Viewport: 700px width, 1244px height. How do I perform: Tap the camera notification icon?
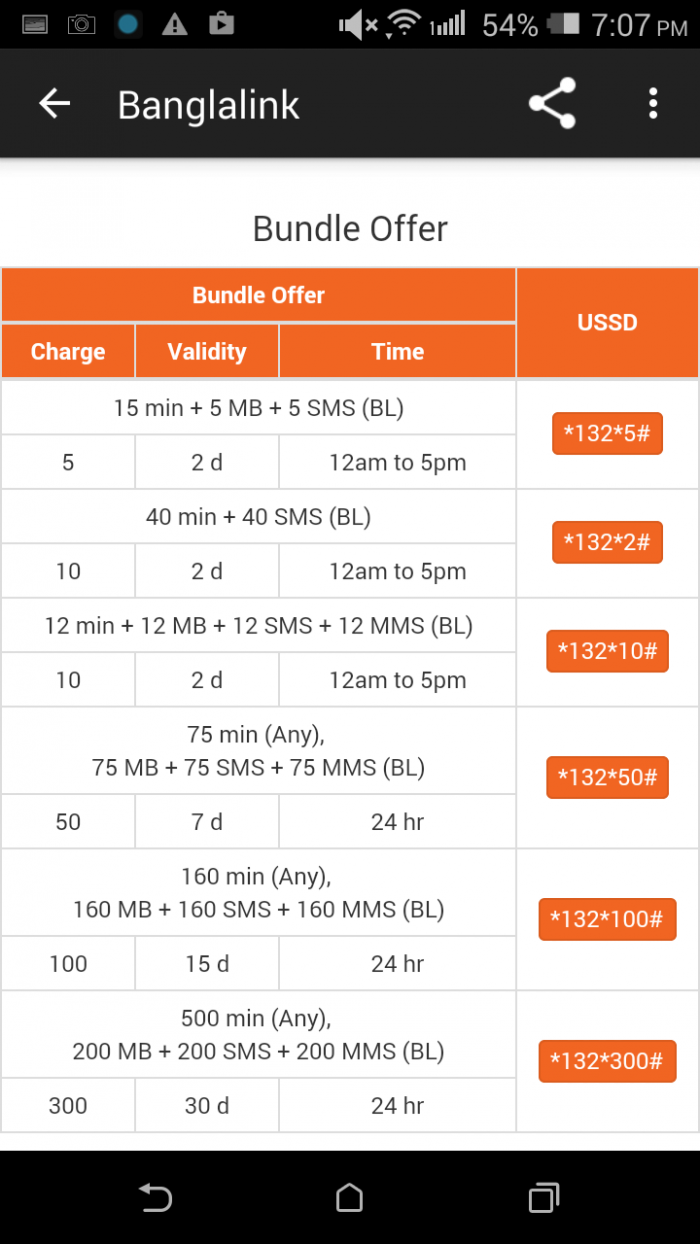pyautogui.click(x=80, y=25)
